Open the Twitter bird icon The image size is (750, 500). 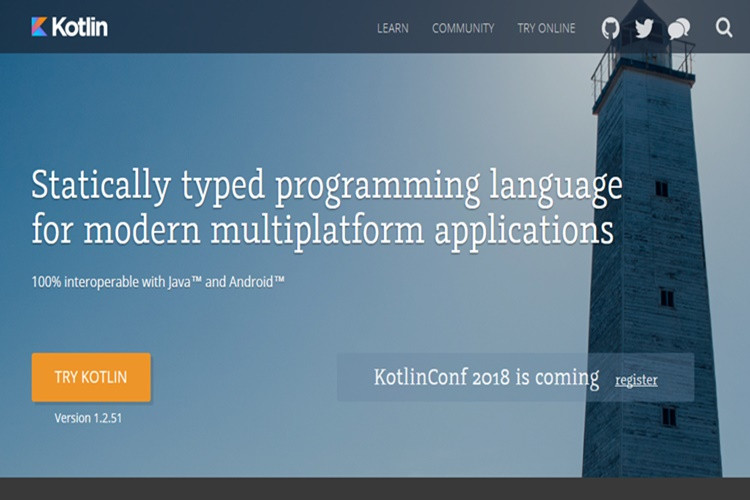pyautogui.click(x=644, y=28)
